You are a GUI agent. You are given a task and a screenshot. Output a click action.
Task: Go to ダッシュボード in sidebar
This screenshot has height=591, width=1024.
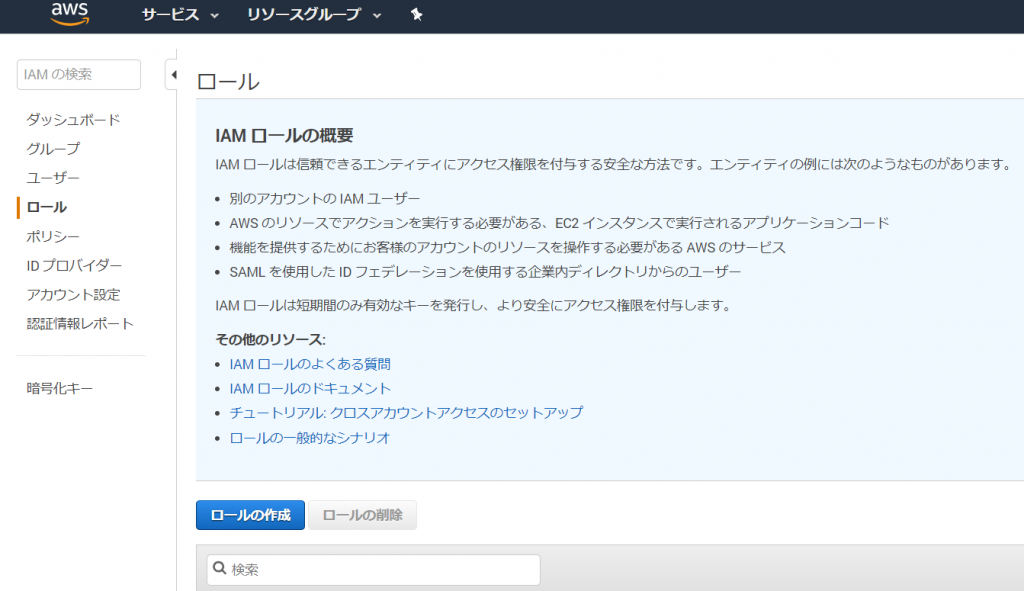click(x=73, y=120)
